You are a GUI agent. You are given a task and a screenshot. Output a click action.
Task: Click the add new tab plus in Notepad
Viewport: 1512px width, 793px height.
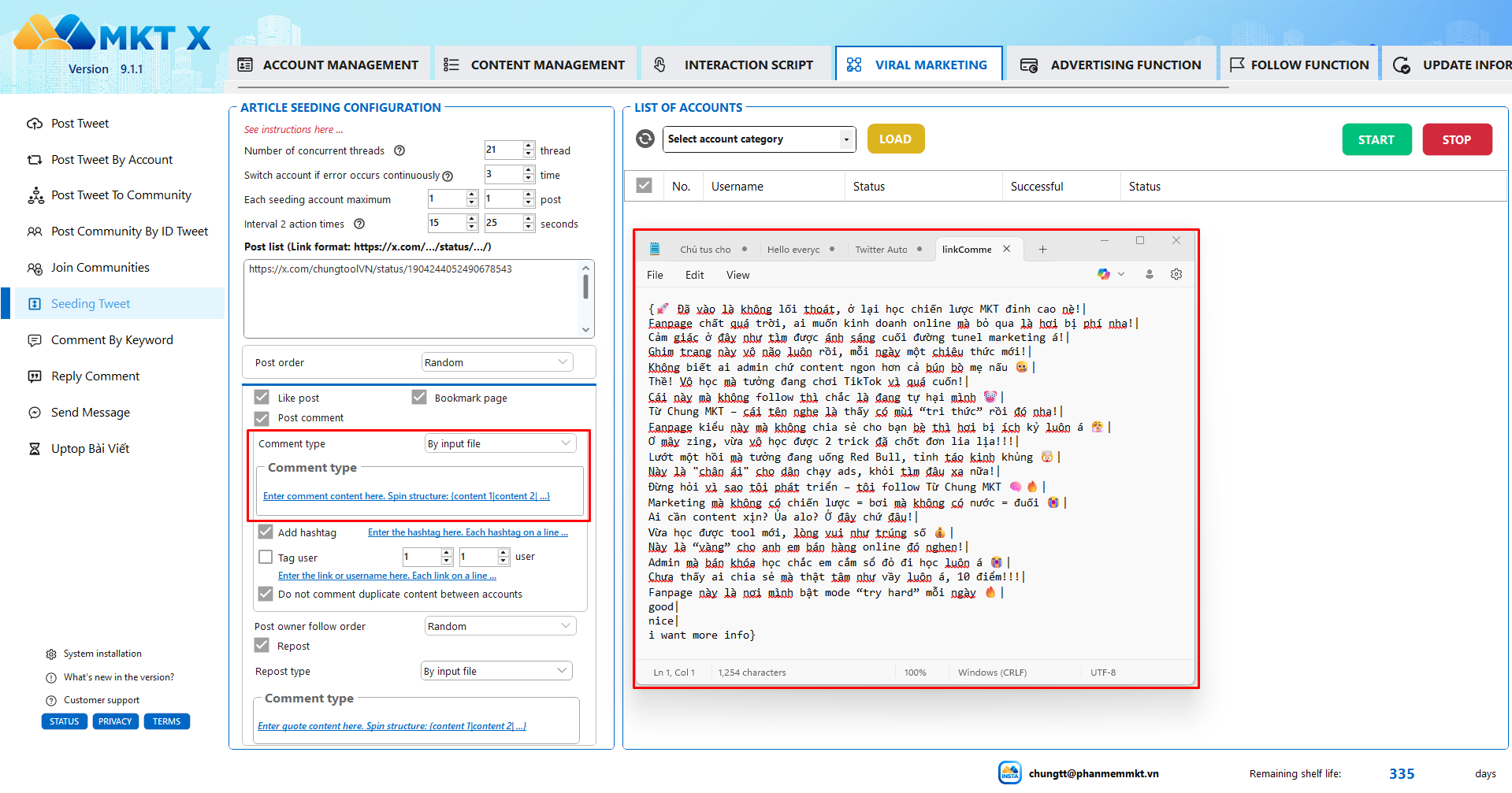tap(1042, 249)
